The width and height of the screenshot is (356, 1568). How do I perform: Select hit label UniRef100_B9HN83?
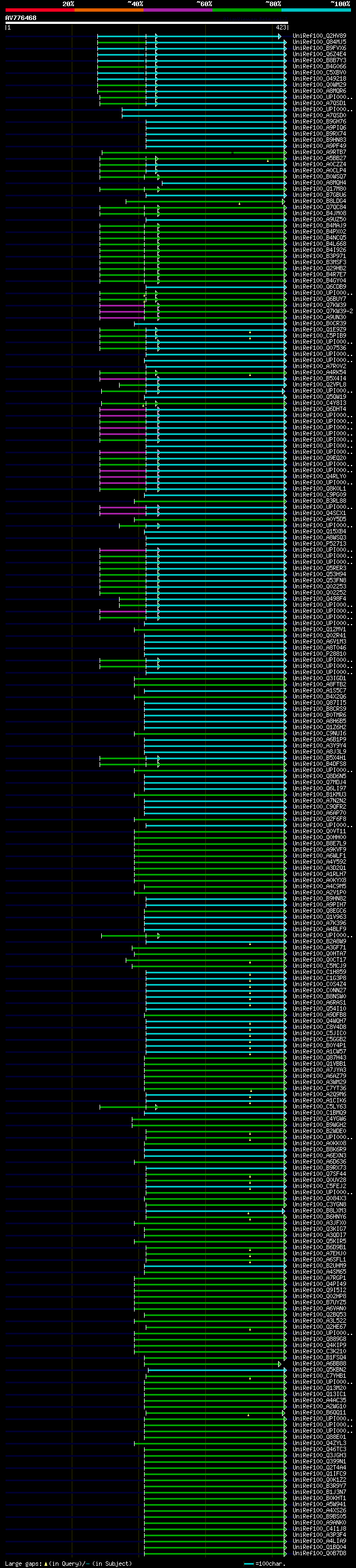[319, 140]
